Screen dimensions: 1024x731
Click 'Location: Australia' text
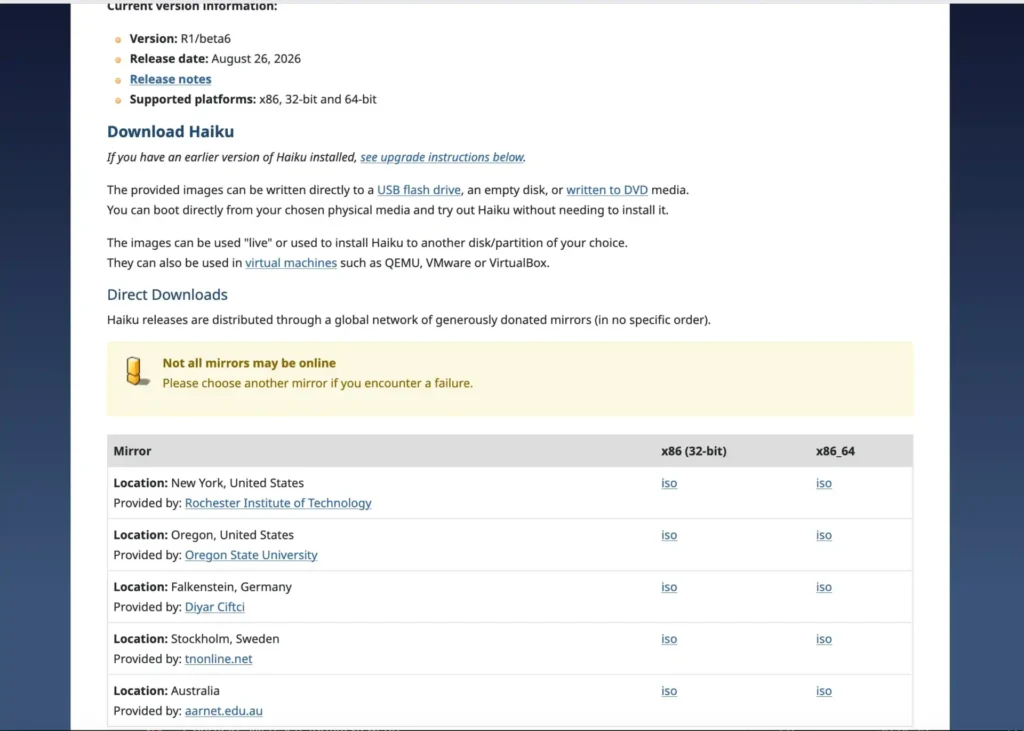(167, 690)
